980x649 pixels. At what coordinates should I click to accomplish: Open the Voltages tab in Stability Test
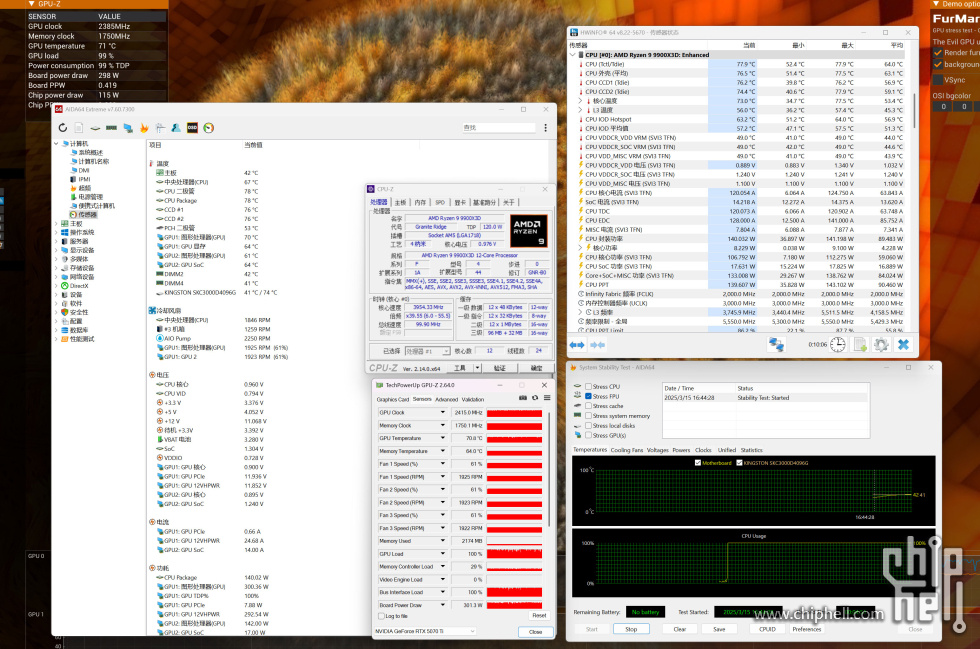click(658, 450)
